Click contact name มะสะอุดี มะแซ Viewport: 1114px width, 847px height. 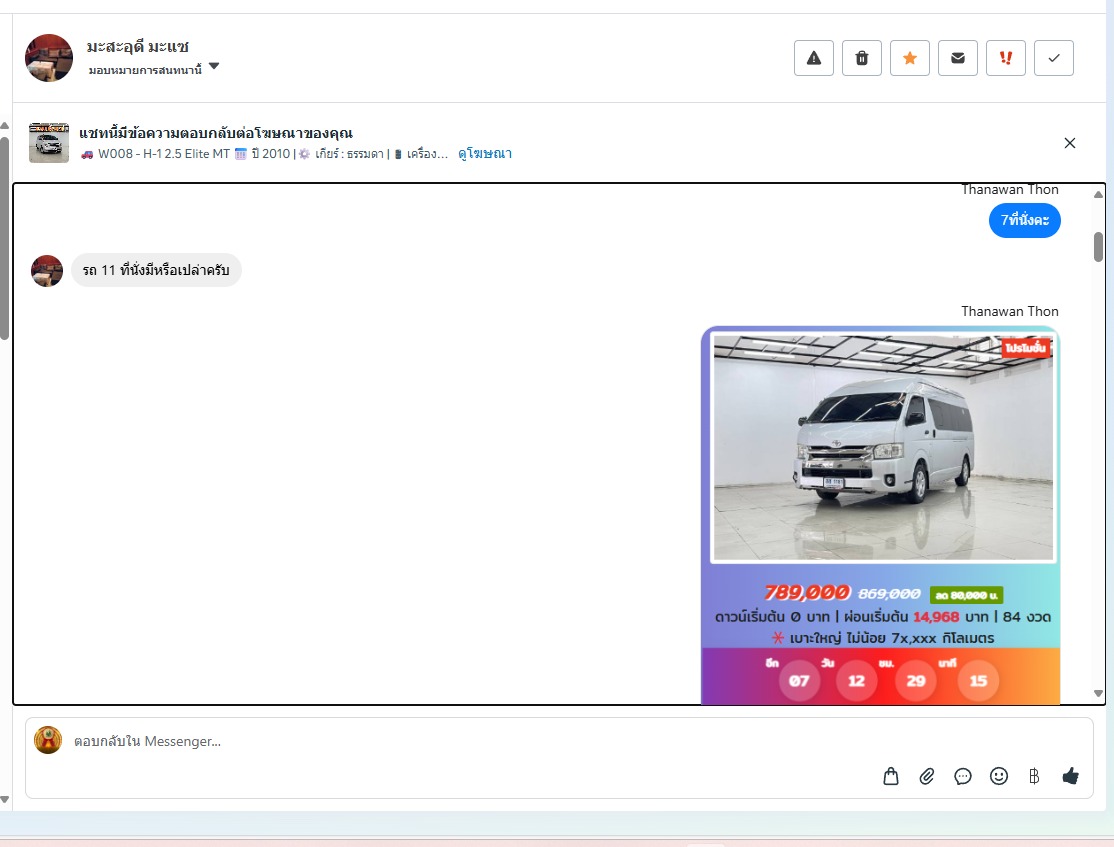(x=138, y=47)
